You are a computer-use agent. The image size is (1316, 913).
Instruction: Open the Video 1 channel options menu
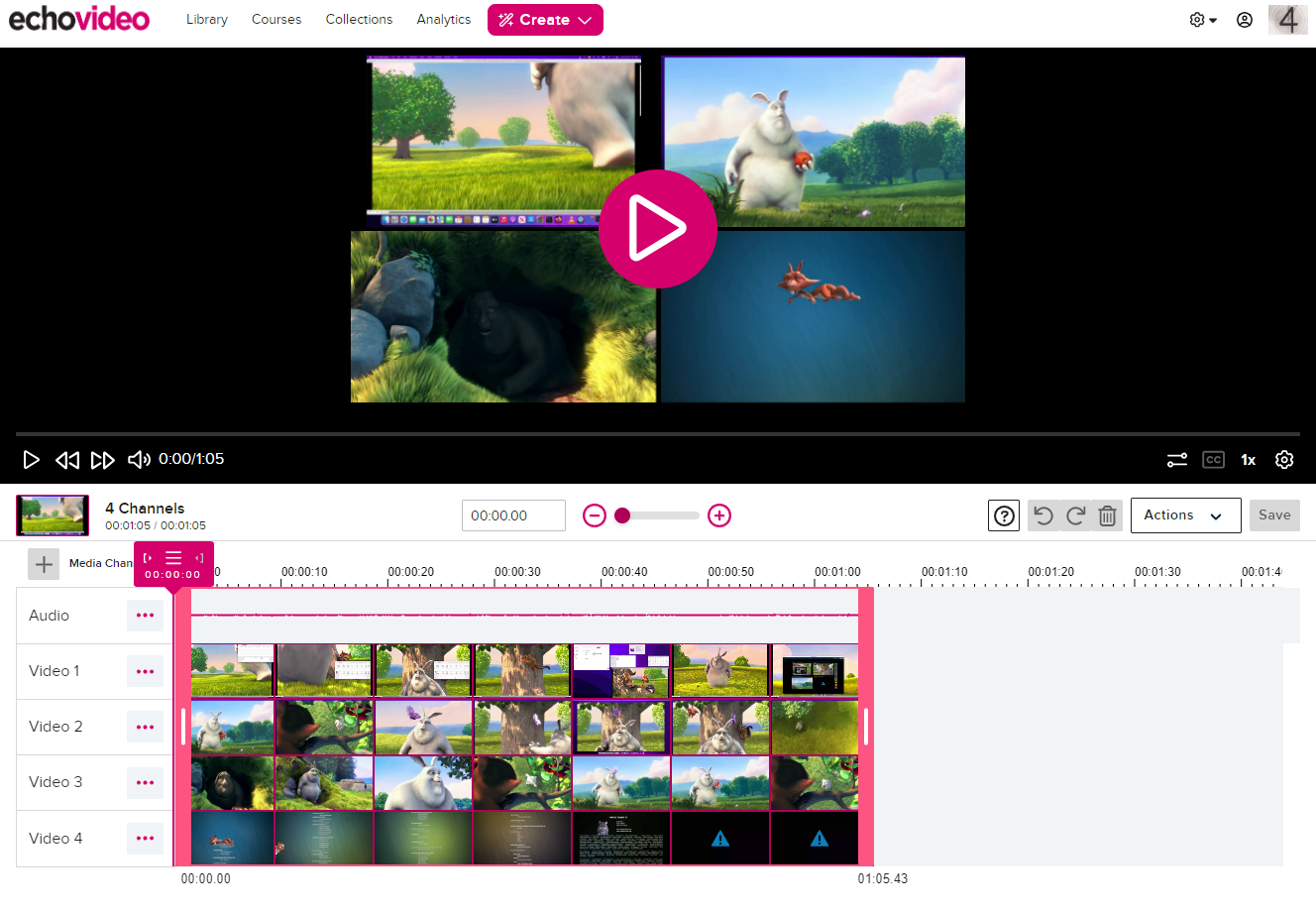(145, 671)
